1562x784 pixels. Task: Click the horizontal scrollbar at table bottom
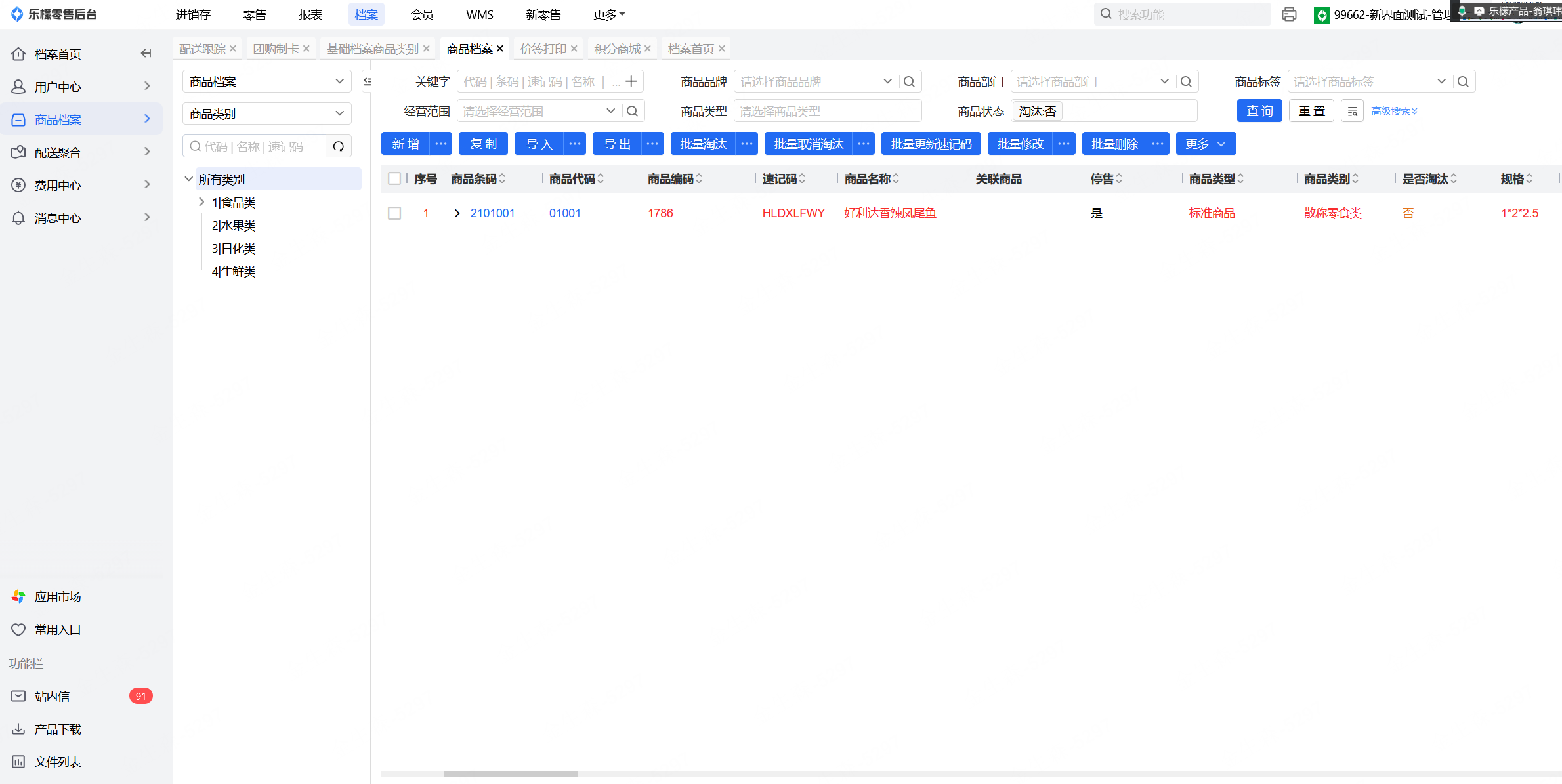point(511,774)
